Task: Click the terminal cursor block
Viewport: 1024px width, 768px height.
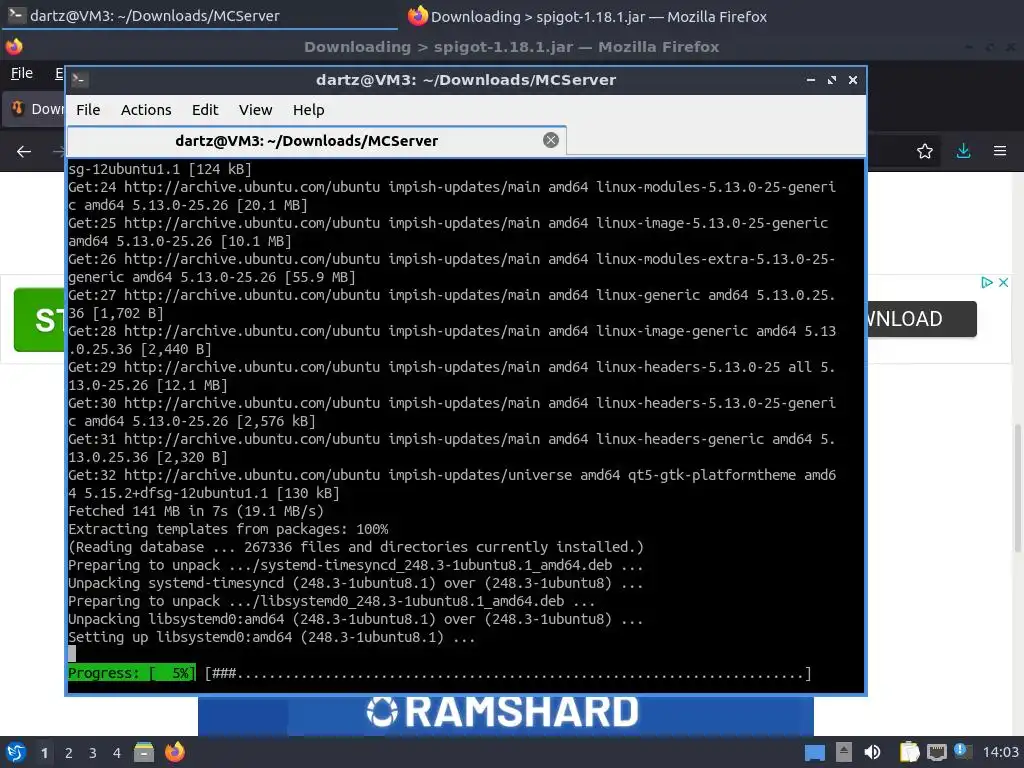Action: (72, 654)
